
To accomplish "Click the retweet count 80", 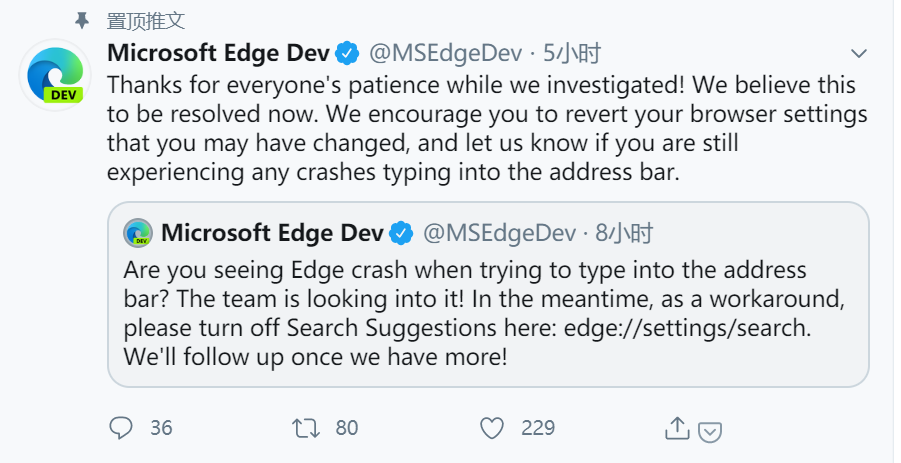I will 347,428.
